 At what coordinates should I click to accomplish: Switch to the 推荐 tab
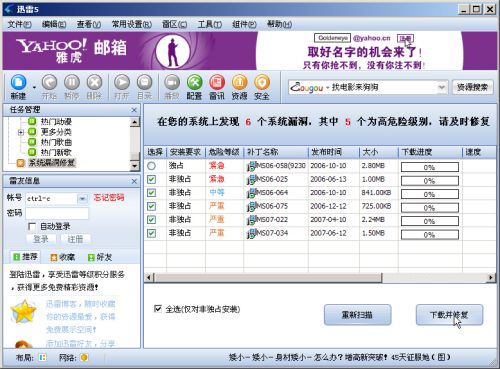pyautogui.click(x=25, y=257)
